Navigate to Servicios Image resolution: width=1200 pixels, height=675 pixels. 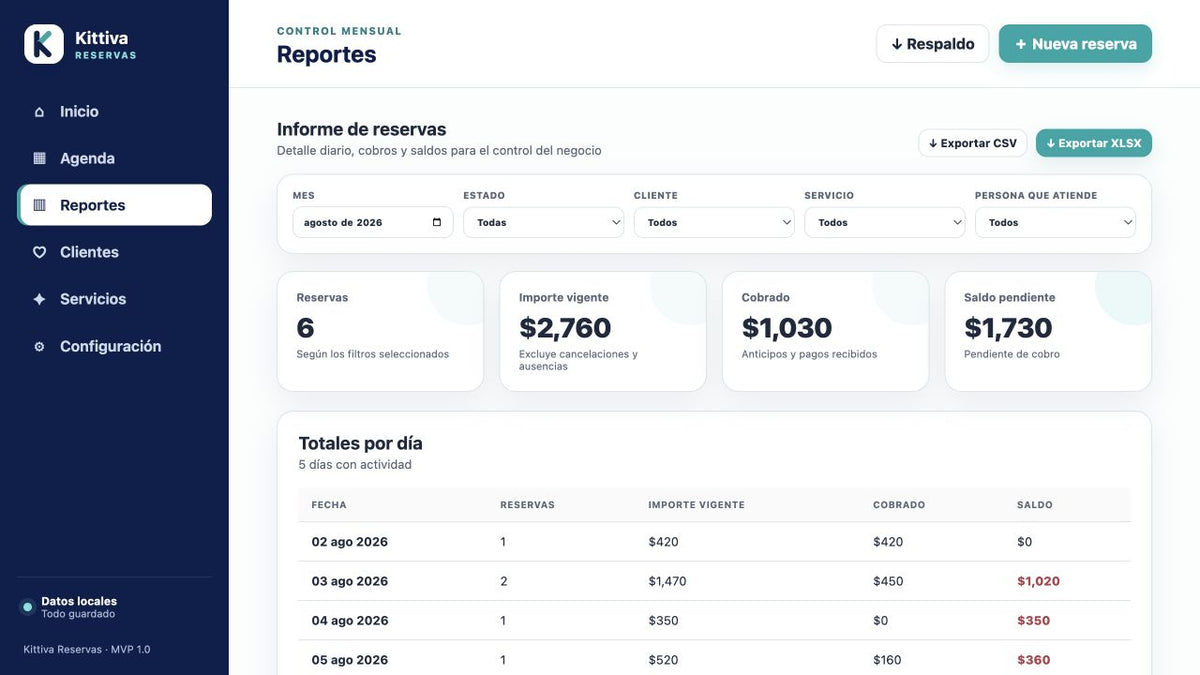coord(114,299)
